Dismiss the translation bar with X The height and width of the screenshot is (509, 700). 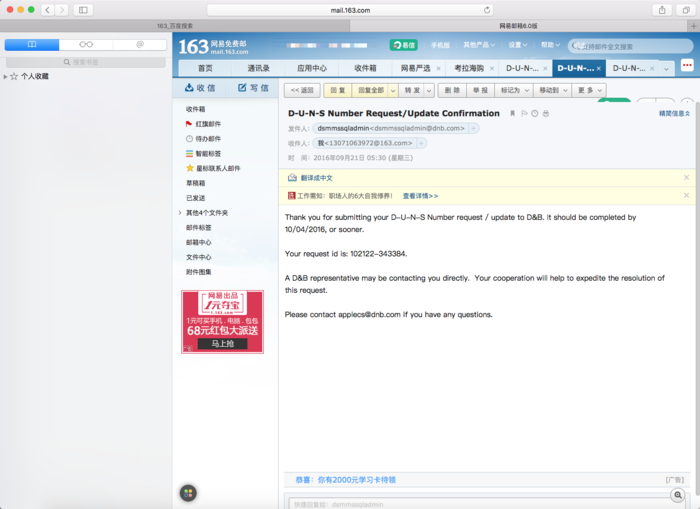click(x=686, y=178)
